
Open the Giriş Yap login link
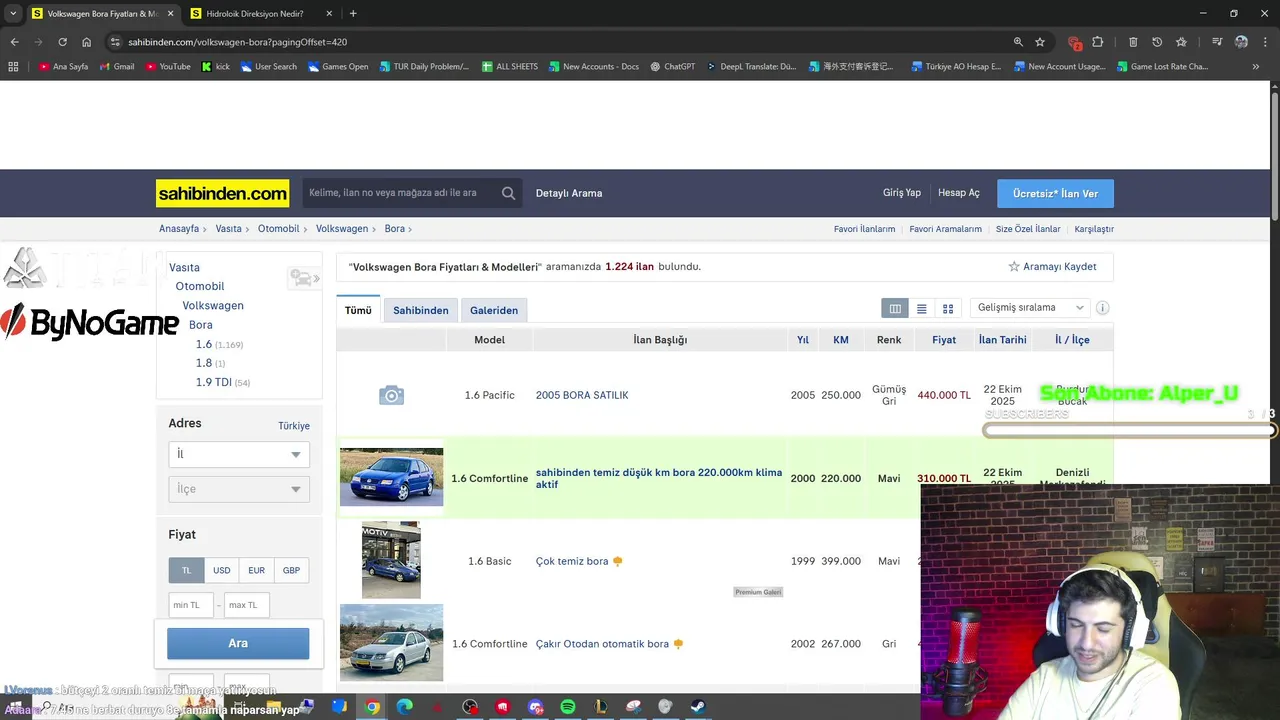[901, 193]
